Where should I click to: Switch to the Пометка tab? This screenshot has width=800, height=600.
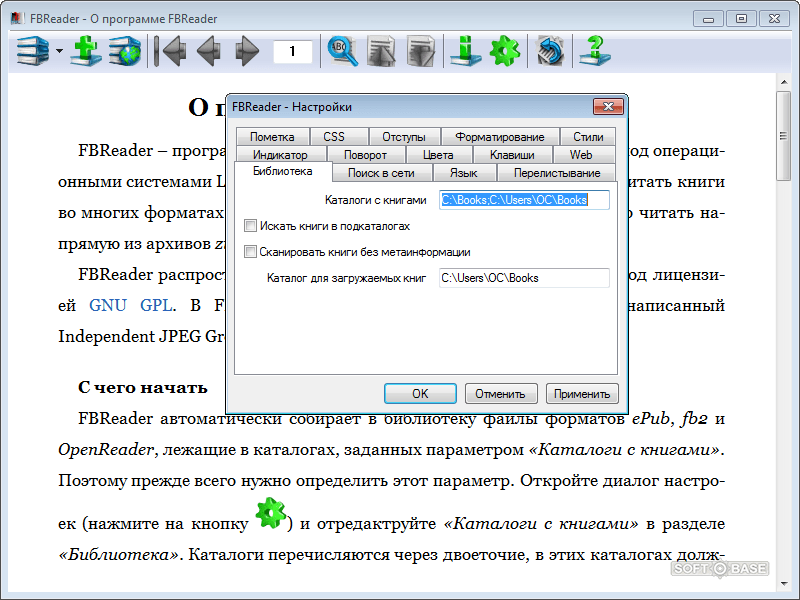tap(272, 137)
